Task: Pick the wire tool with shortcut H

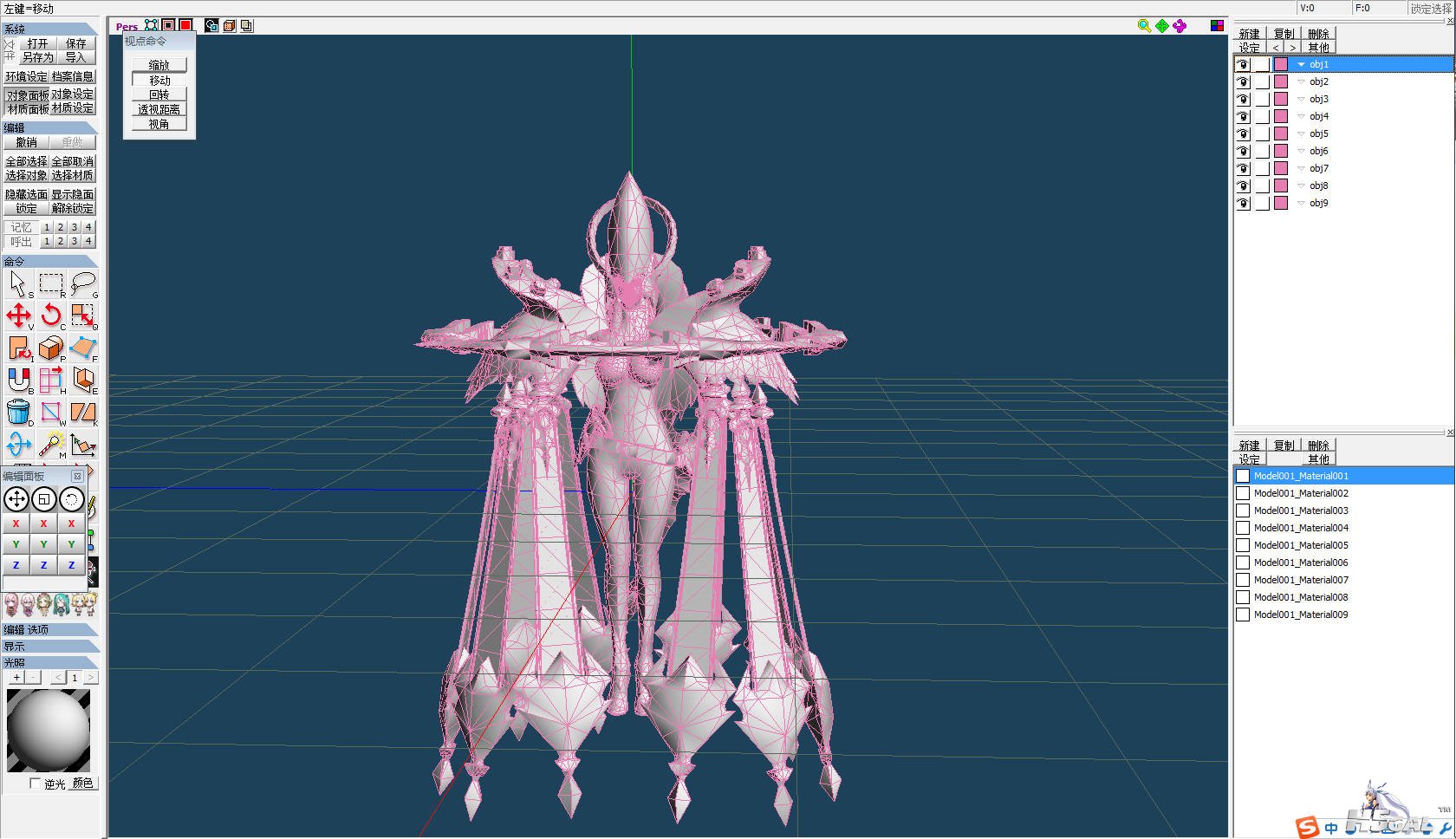Action: point(51,380)
